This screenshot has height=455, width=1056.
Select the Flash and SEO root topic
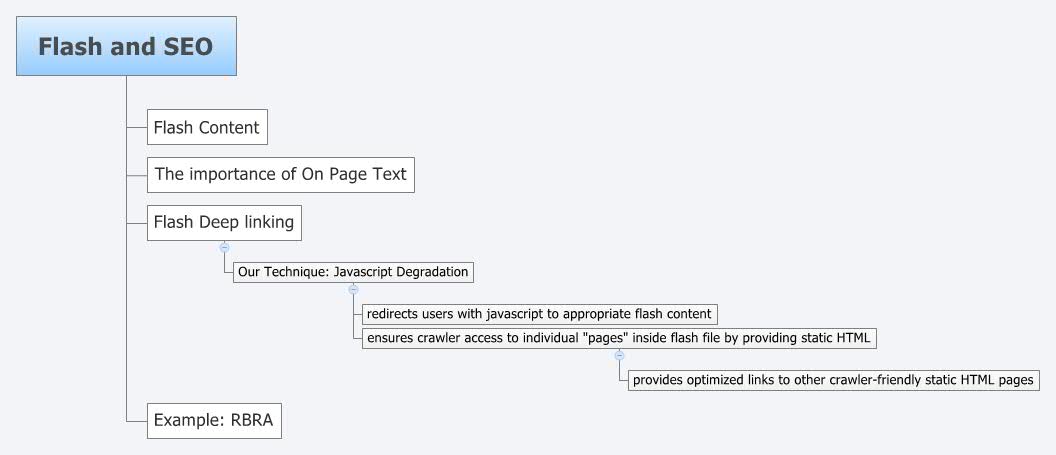coord(126,46)
